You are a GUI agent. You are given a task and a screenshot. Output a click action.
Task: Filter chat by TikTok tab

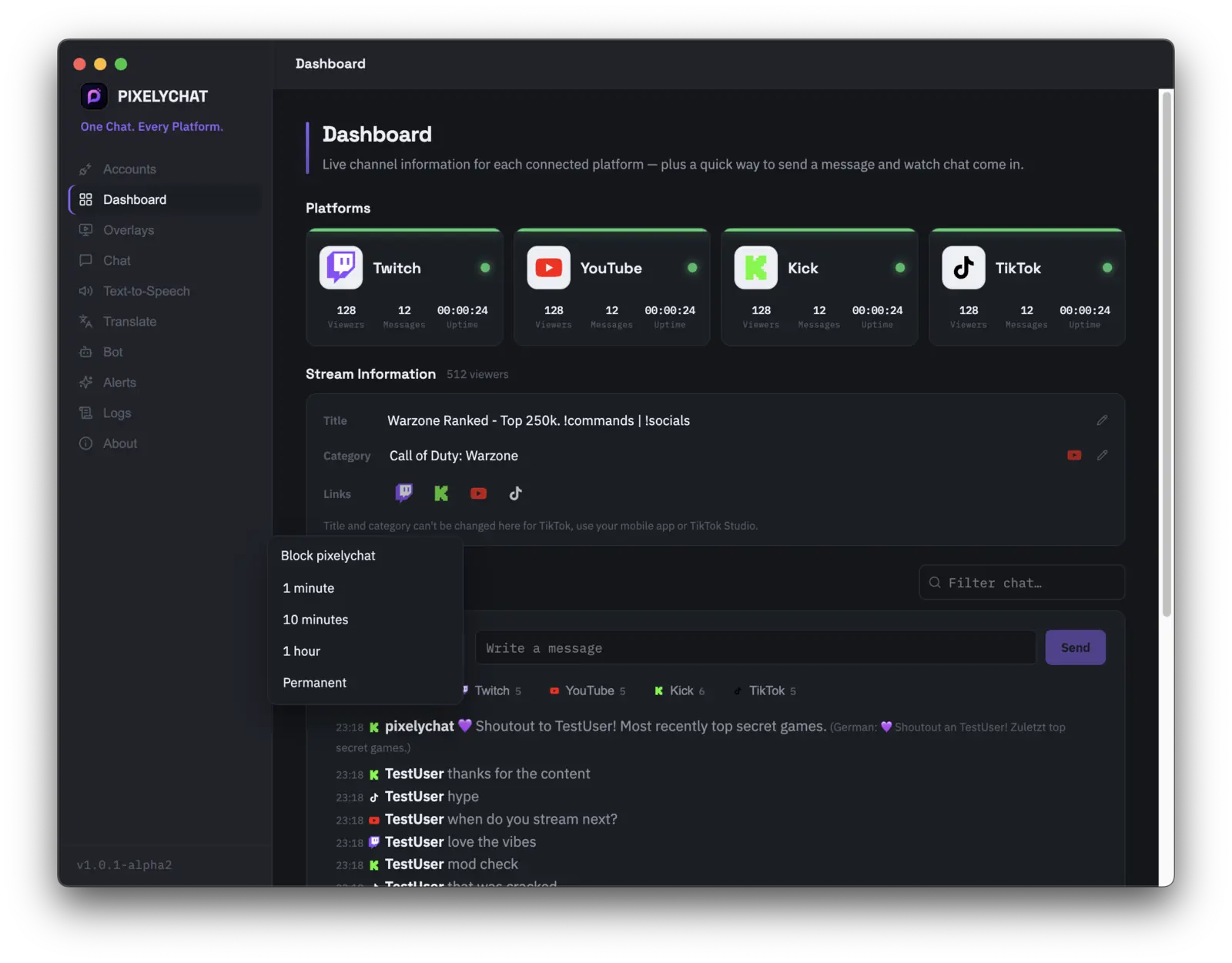(x=765, y=690)
